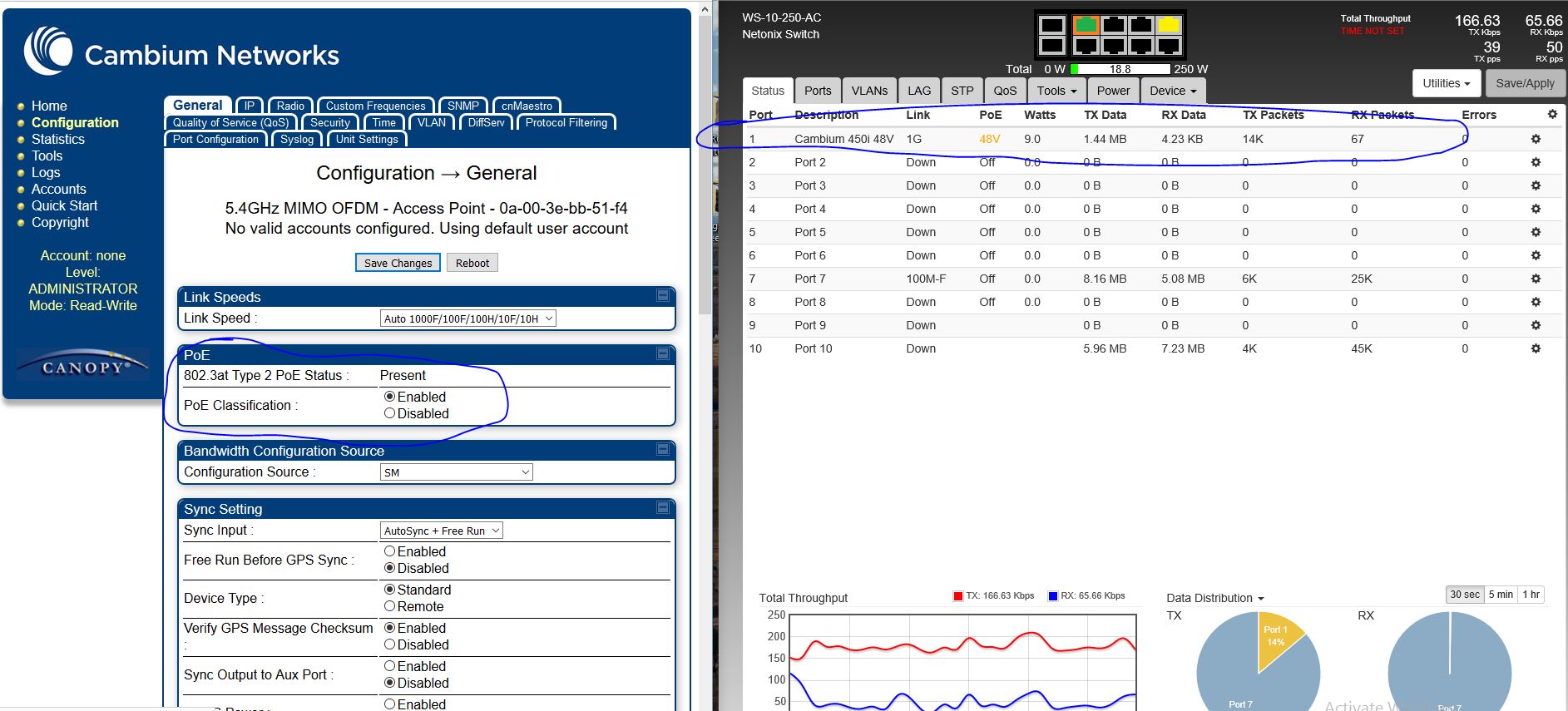This screenshot has height=711, width=1568.
Task: Switch to the VLANs tab
Action: pyautogui.click(x=869, y=91)
